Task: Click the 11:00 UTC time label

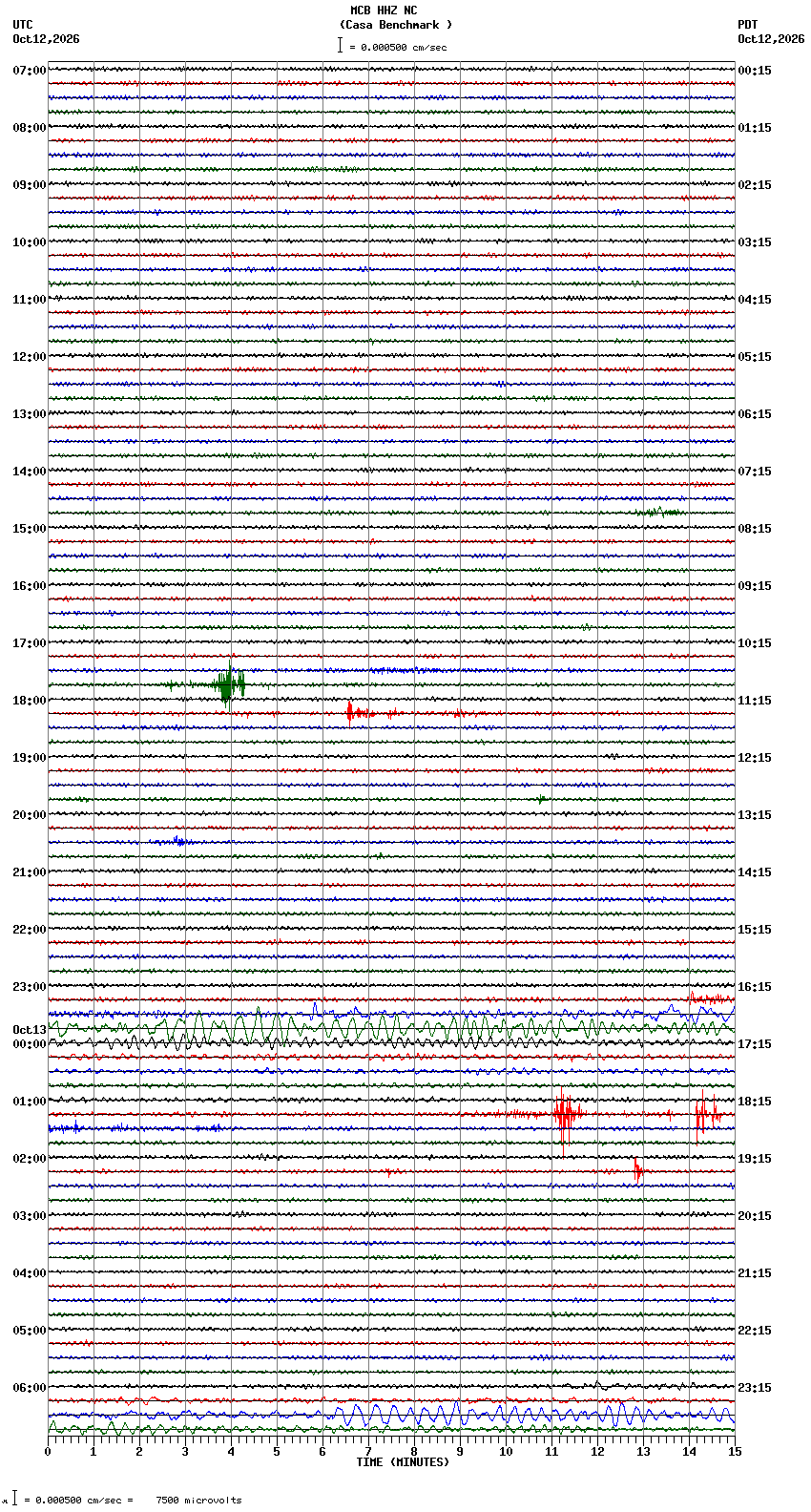Action: [30, 300]
